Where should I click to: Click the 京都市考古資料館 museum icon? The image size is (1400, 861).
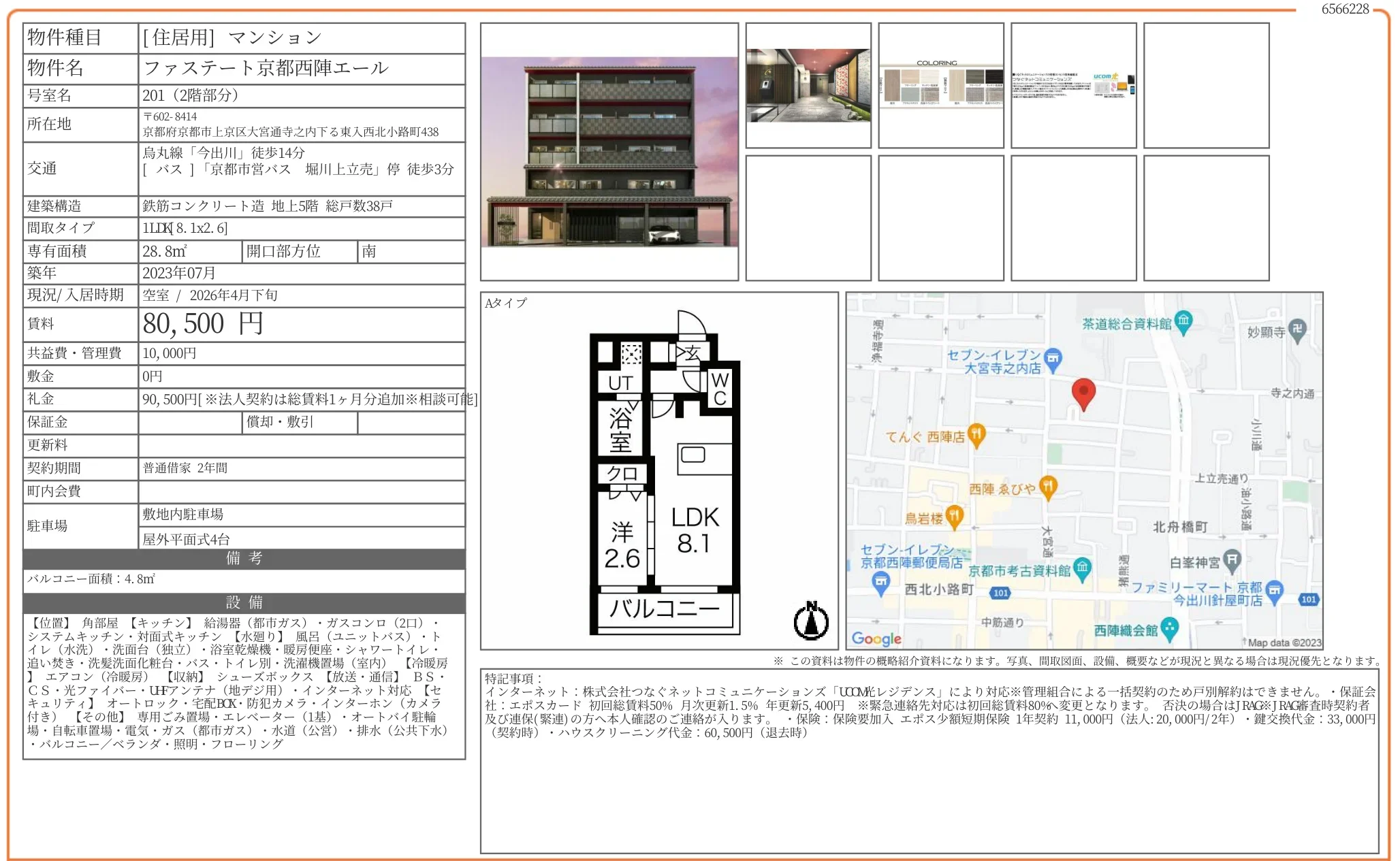pos(1083,568)
